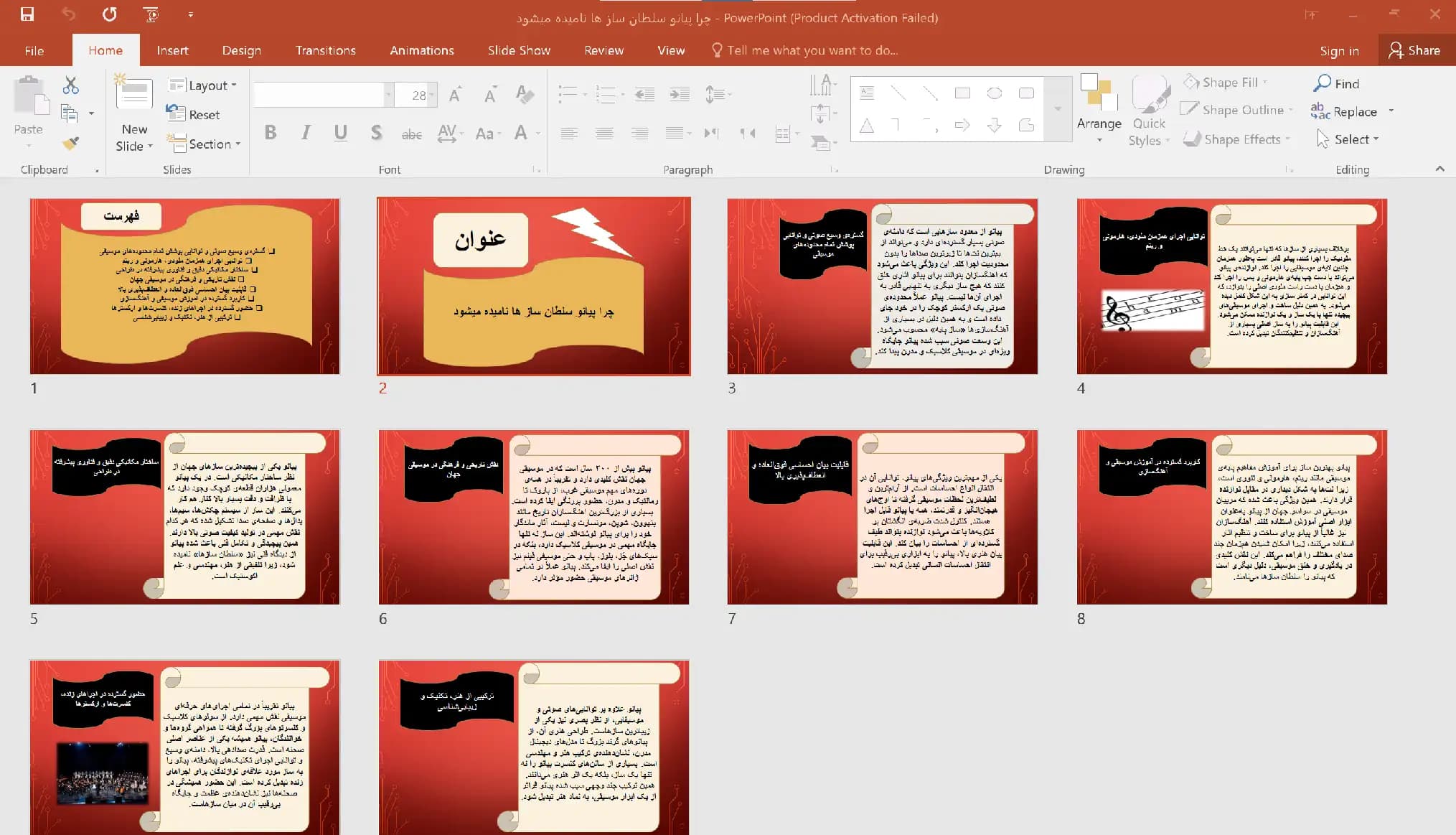The height and width of the screenshot is (835, 1456).
Task: Toggle Align Right paragraph alignment
Action: pyautogui.click(x=639, y=134)
